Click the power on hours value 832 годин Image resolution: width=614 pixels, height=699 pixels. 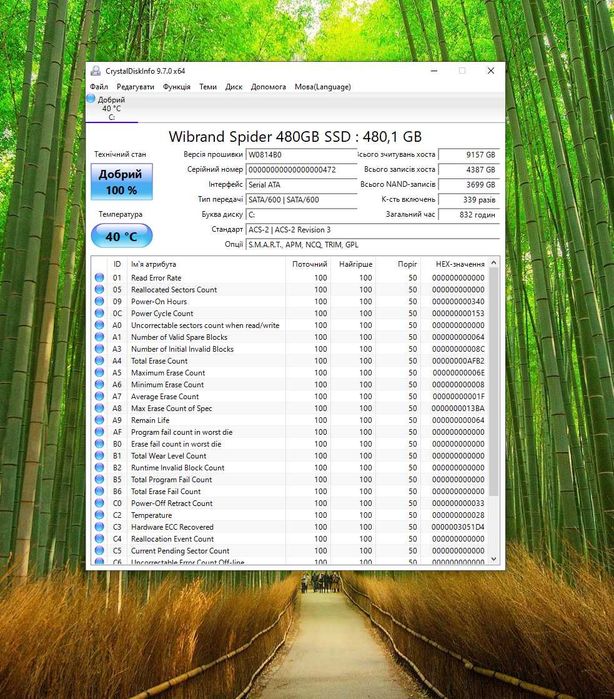click(469, 214)
